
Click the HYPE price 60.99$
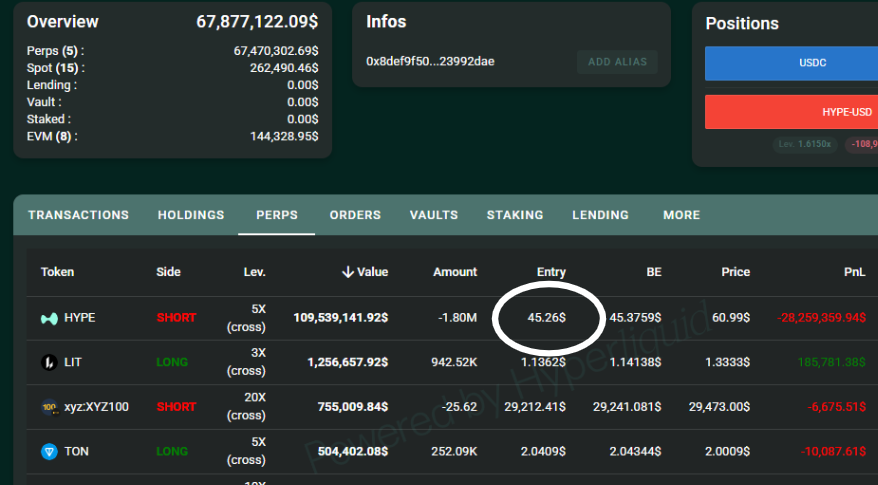coord(731,318)
